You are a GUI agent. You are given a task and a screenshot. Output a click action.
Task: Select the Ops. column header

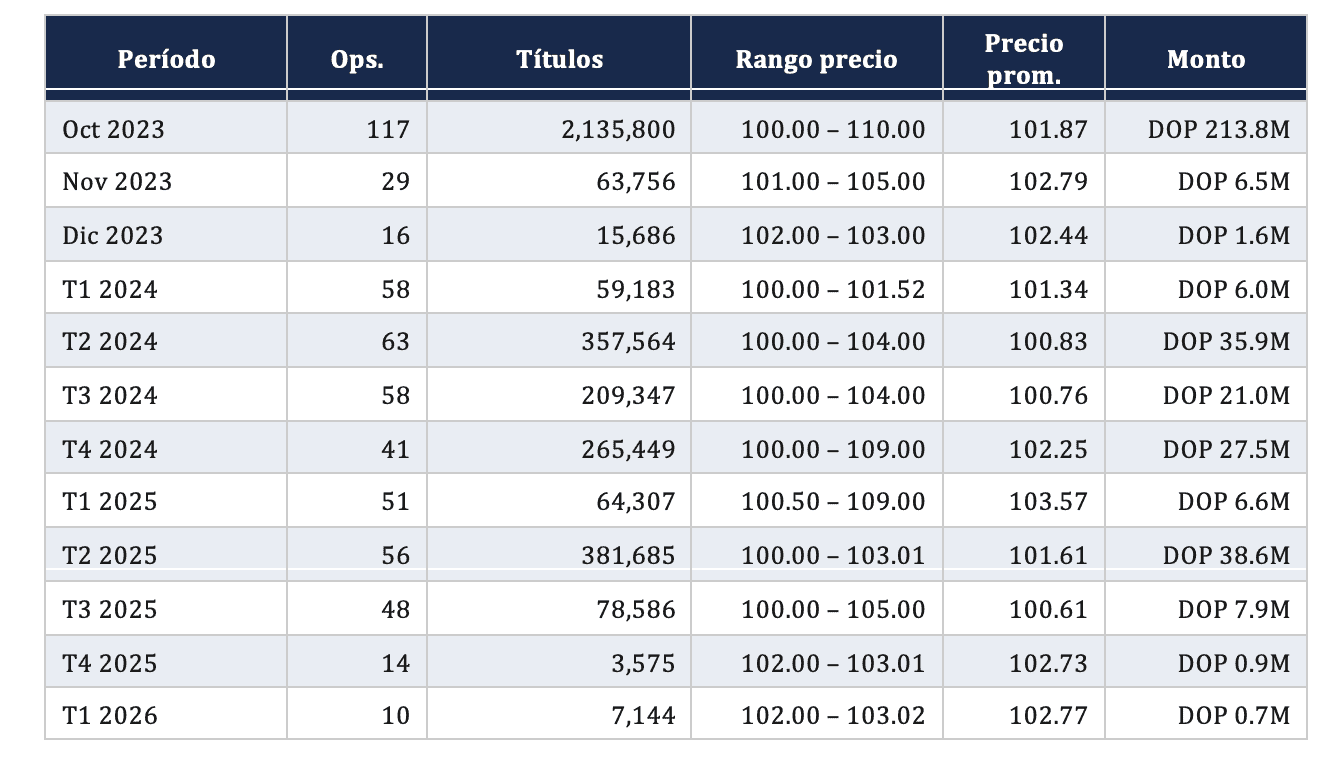pos(356,59)
